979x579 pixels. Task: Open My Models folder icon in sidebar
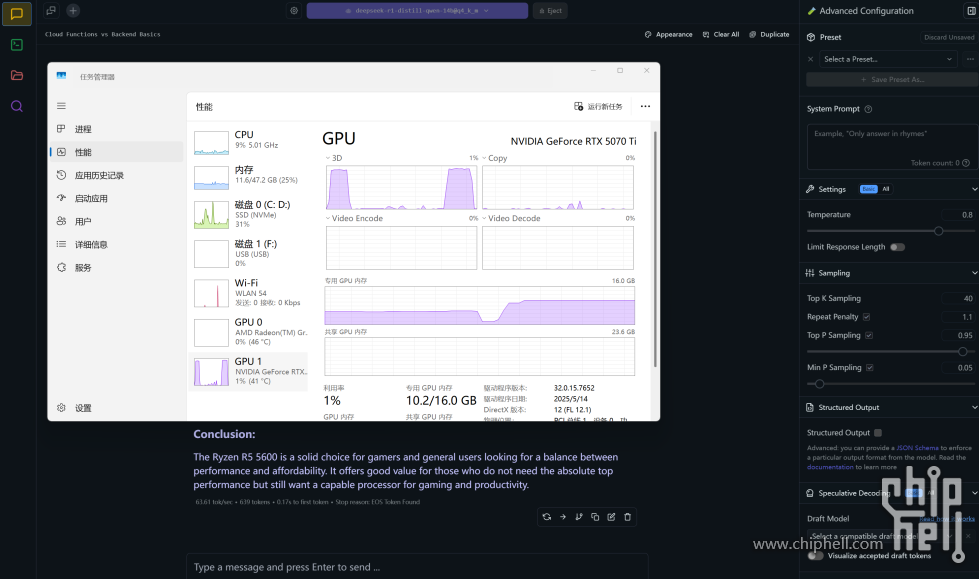pyautogui.click(x=17, y=75)
